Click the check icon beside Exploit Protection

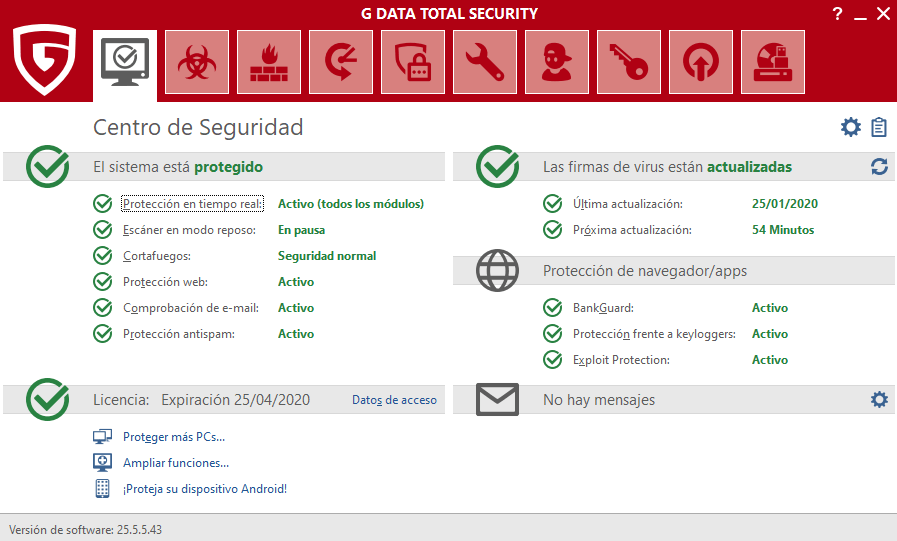[553, 360]
